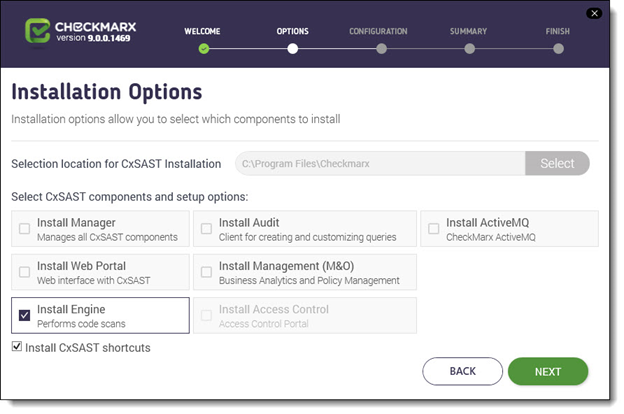Viewport: 624px width, 414px height.
Task: Click the green Welcome step checkmark
Action: coord(204,48)
